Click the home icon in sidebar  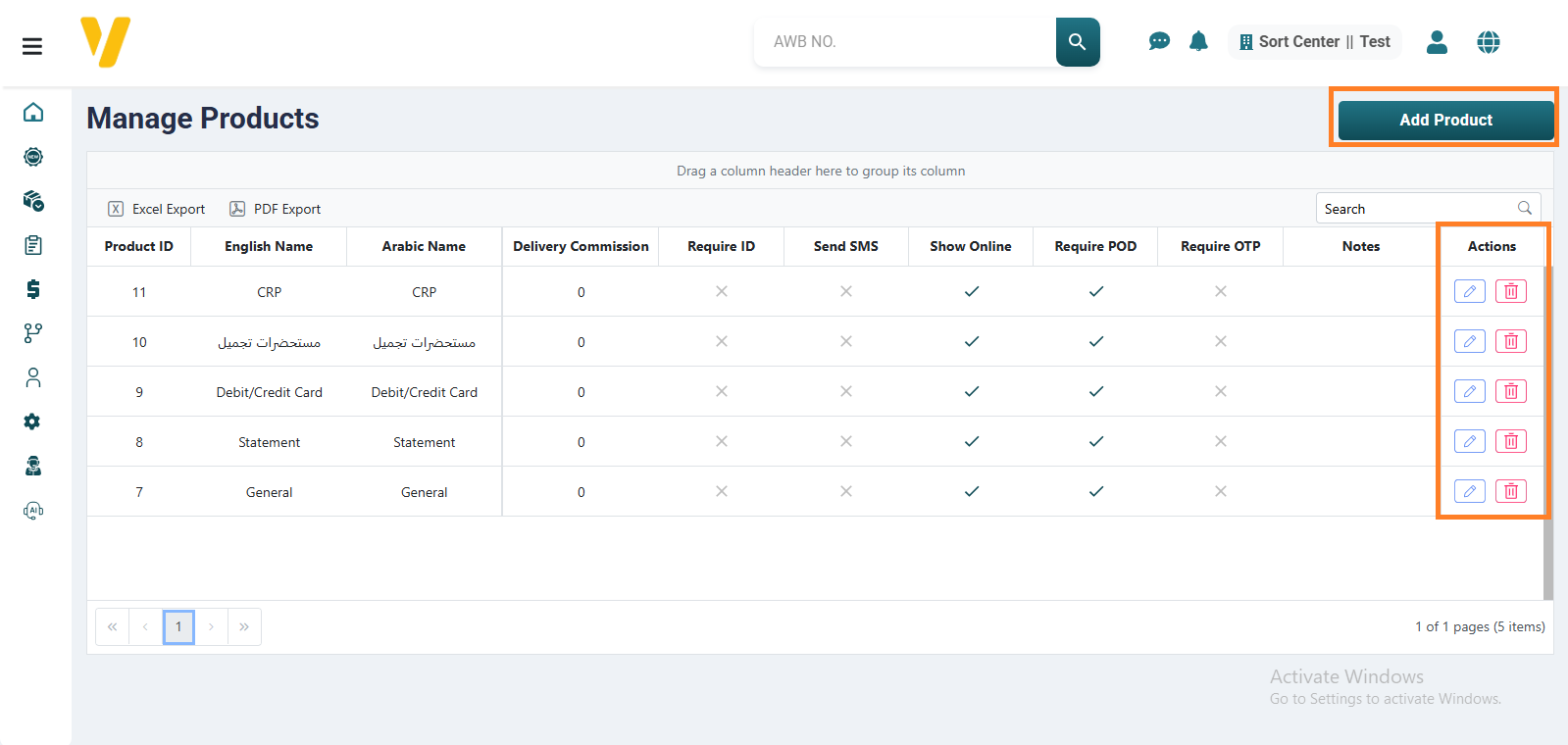pyautogui.click(x=33, y=113)
